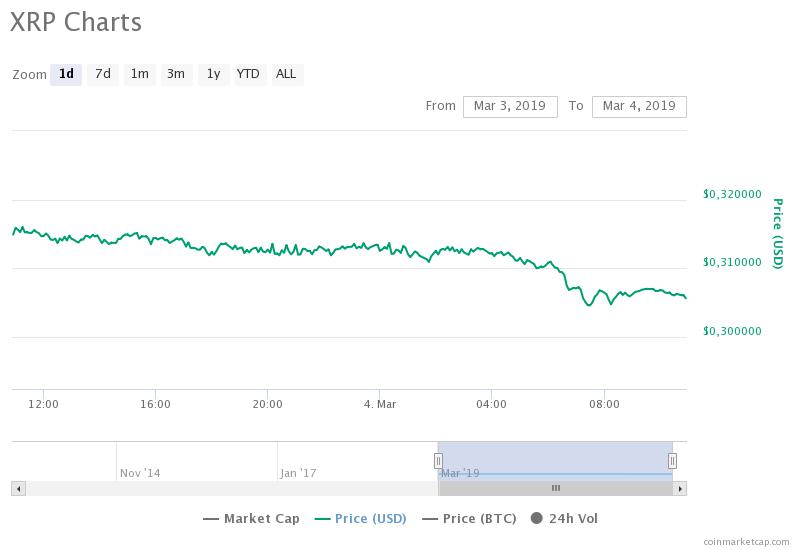Show ALL price history
This screenshot has width=800, height=550.
pyautogui.click(x=286, y=74)
